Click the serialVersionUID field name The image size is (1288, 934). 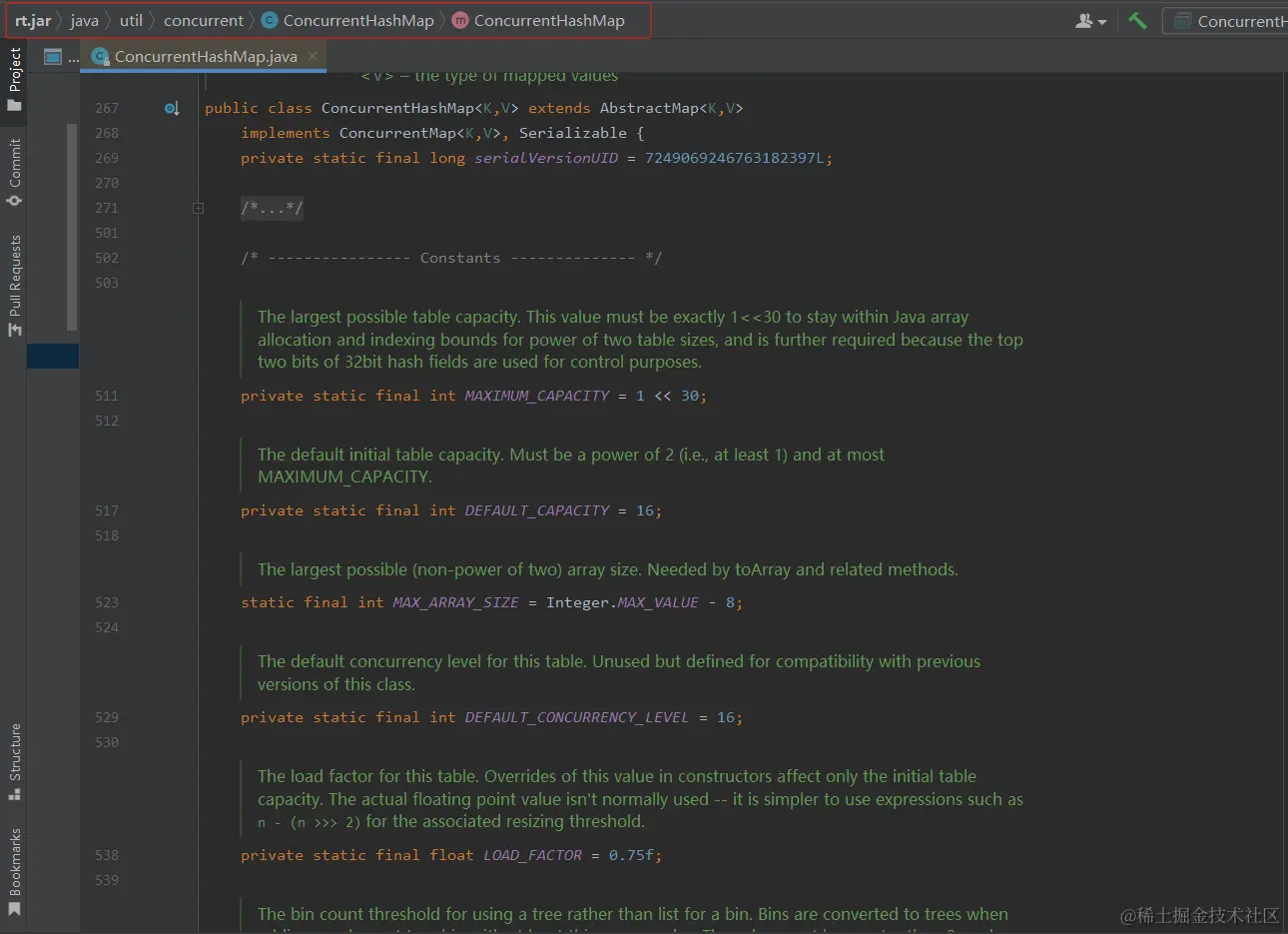[546, 158]
